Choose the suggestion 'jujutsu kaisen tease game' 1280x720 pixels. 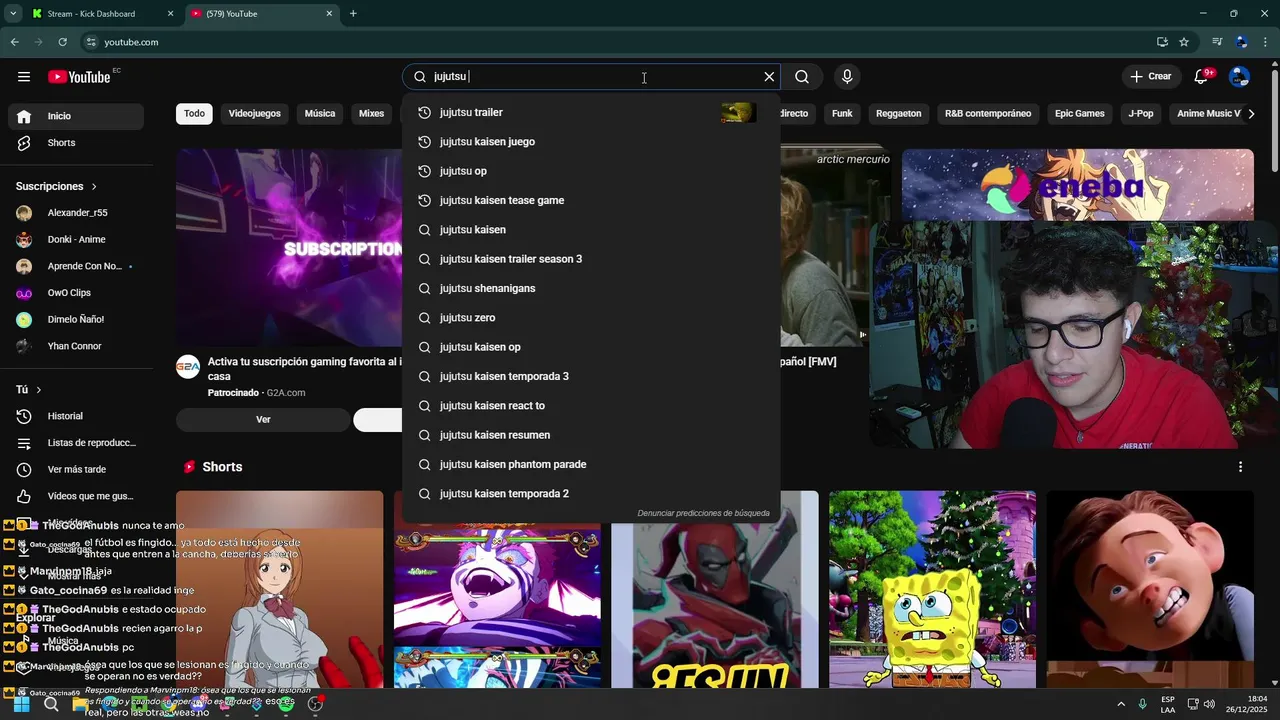tap(591, 201)
